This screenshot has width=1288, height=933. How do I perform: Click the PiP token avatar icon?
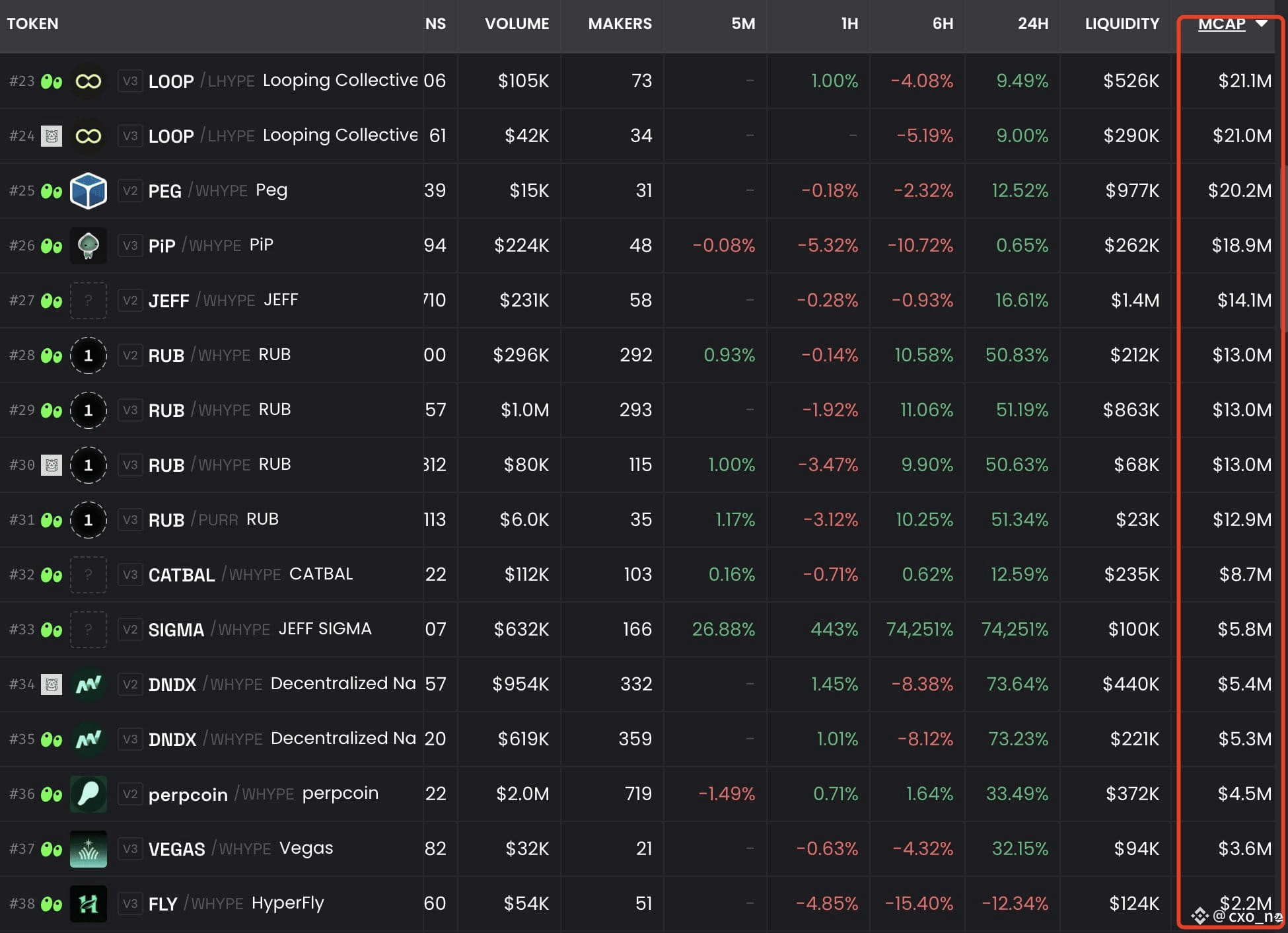point(89,246)
